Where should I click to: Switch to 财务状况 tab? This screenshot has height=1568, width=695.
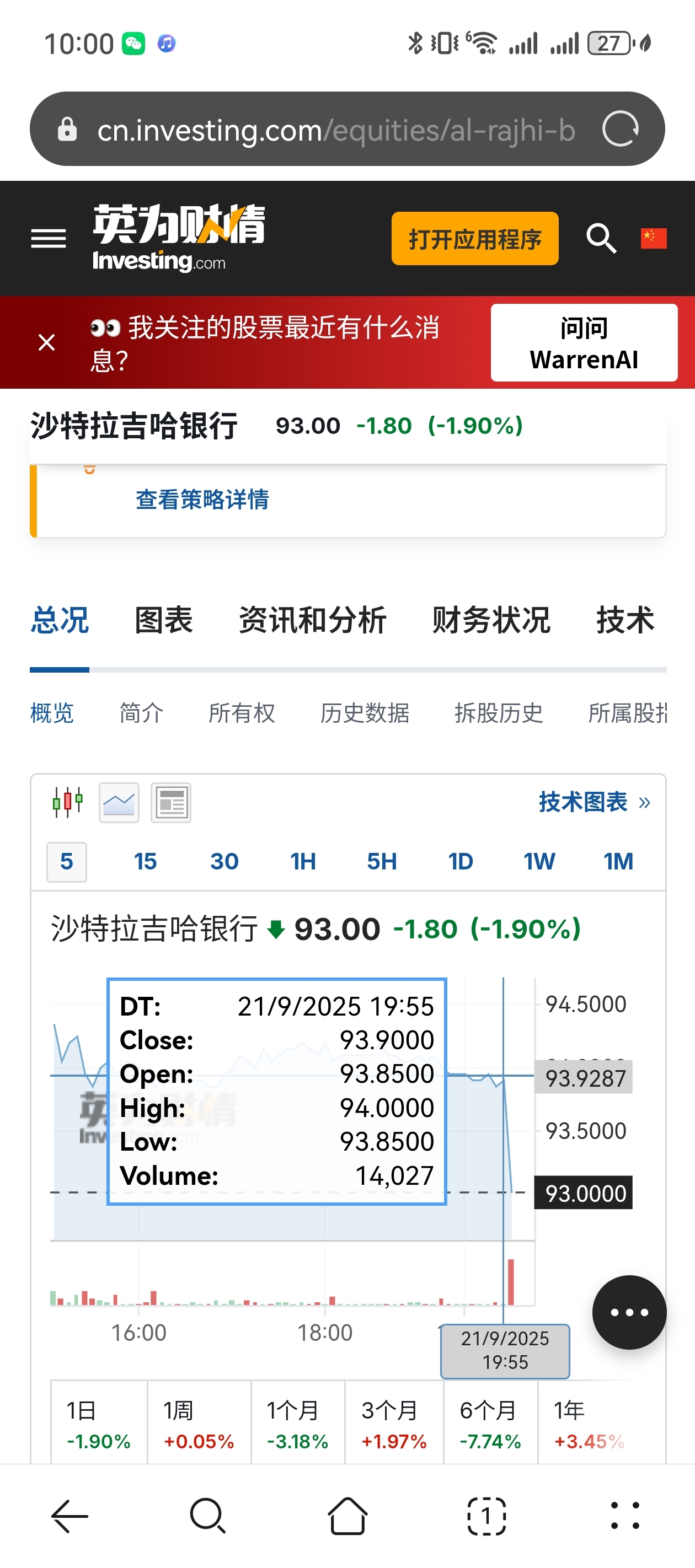point(491,620)
